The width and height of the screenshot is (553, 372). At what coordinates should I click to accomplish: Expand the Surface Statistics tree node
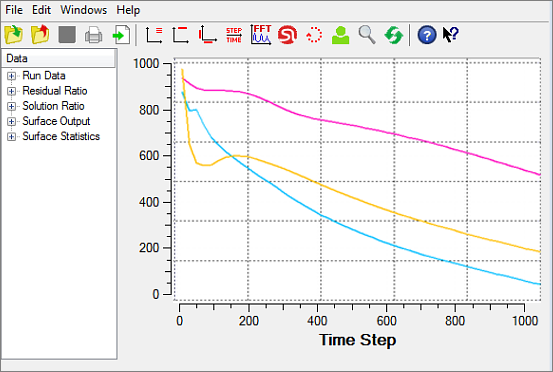(x=11, y=136)
